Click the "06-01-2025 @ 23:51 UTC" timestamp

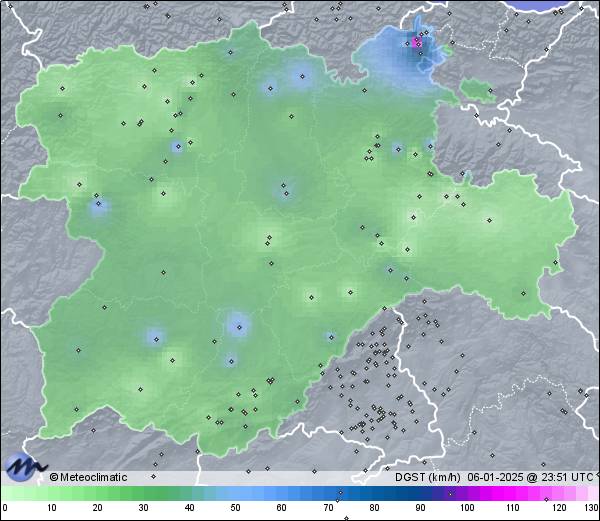pyautogui.click(x=530, y=477)
